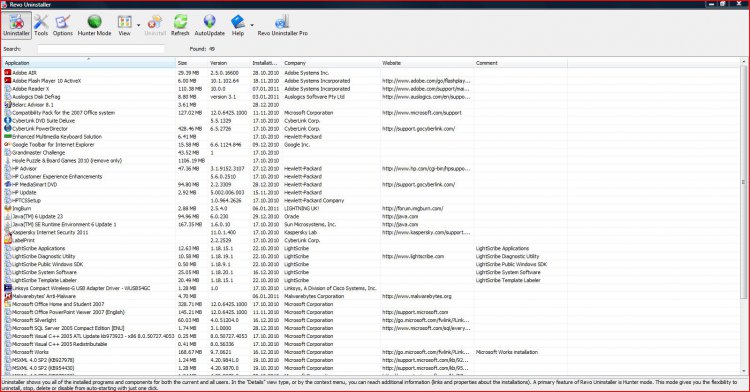Sort by the Website column header

(427, 63)
